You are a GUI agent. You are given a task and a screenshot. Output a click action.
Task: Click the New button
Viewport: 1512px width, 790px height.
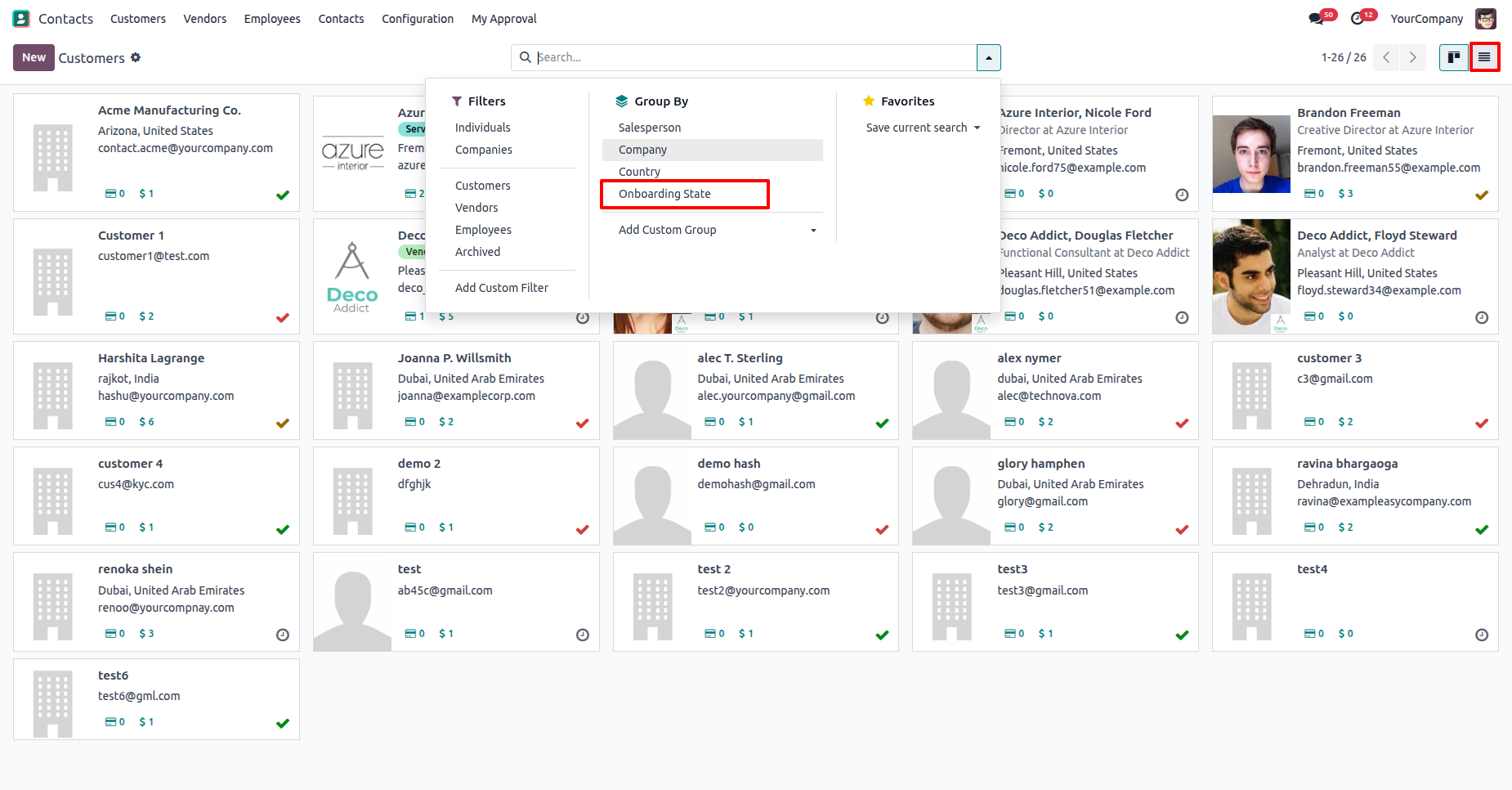click(x=34, y=57)
